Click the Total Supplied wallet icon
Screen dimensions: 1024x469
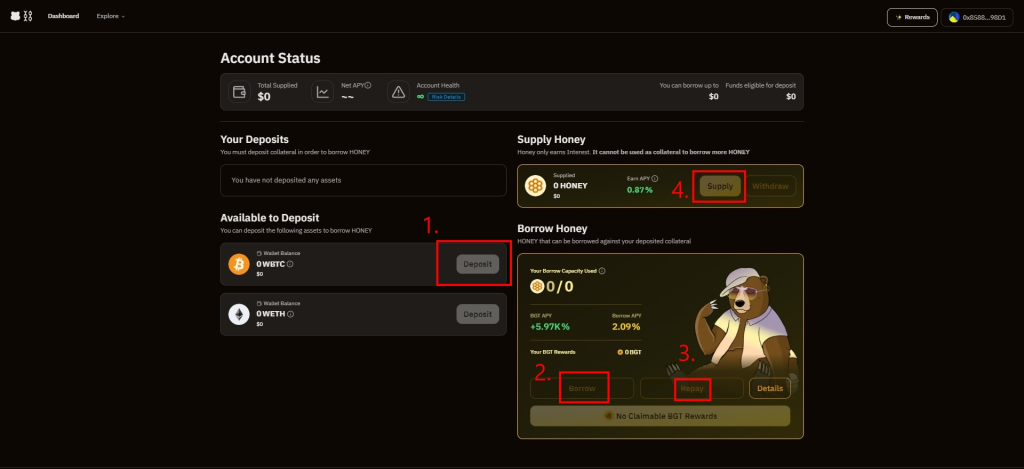click(x=239, y=92)
